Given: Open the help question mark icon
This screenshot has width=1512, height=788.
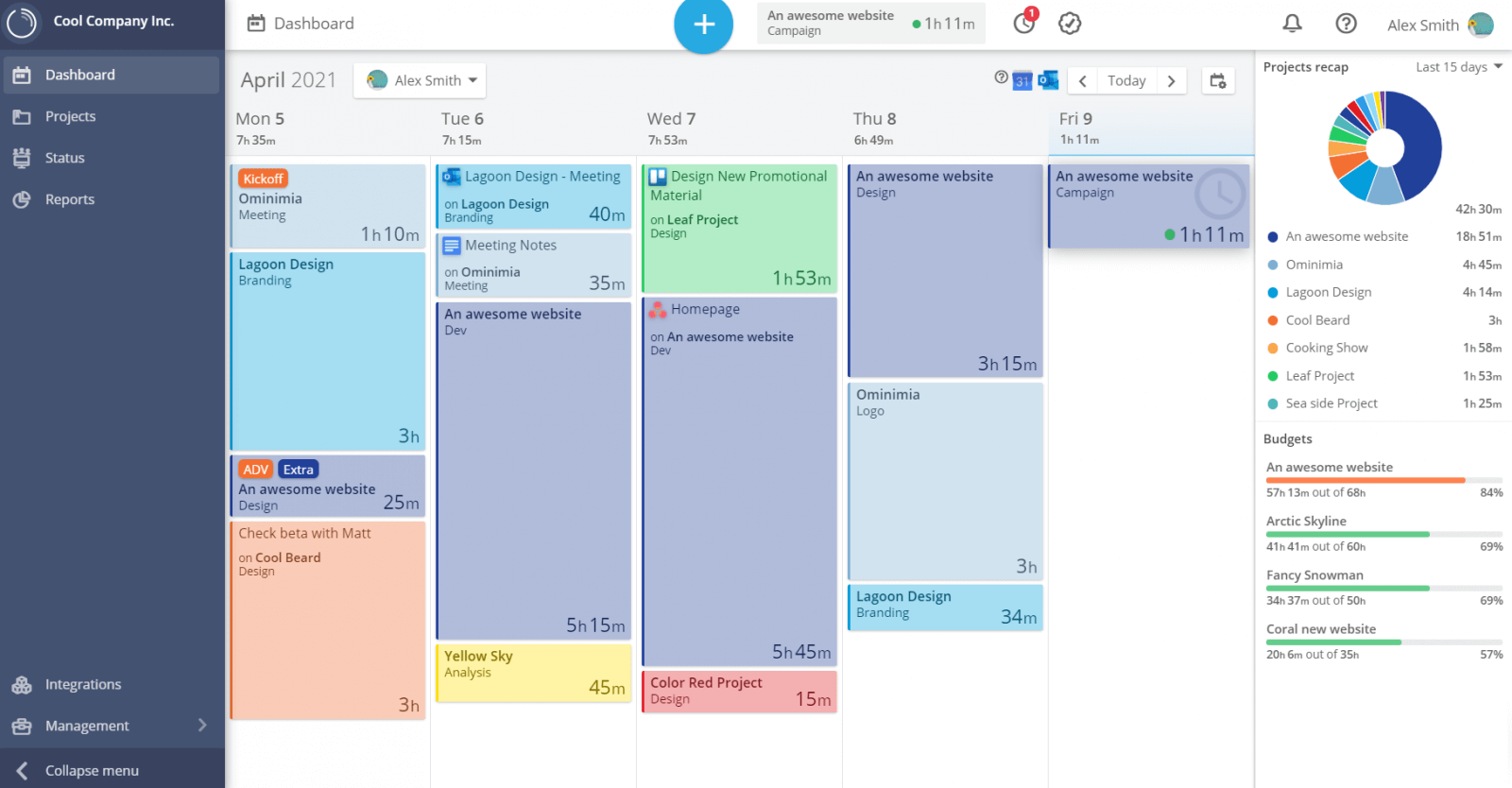Looking at the screenshot, I should pyautogui.click(x=1346, y=24).
